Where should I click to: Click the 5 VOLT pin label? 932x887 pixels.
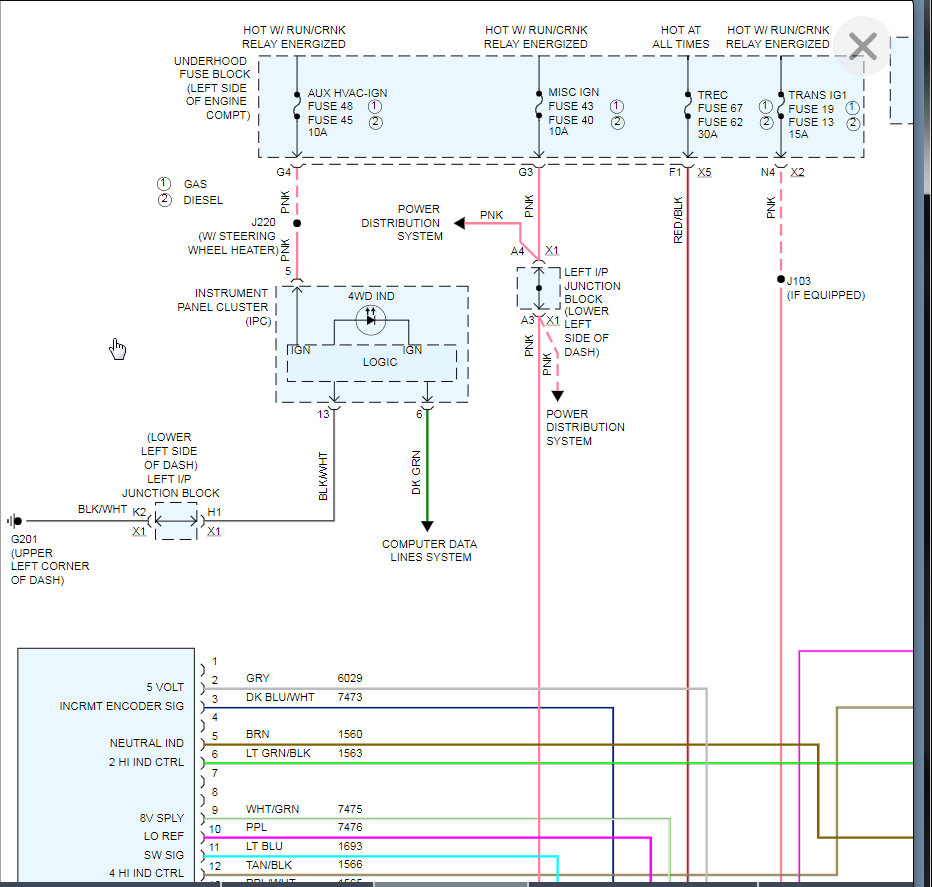(165, 687)
